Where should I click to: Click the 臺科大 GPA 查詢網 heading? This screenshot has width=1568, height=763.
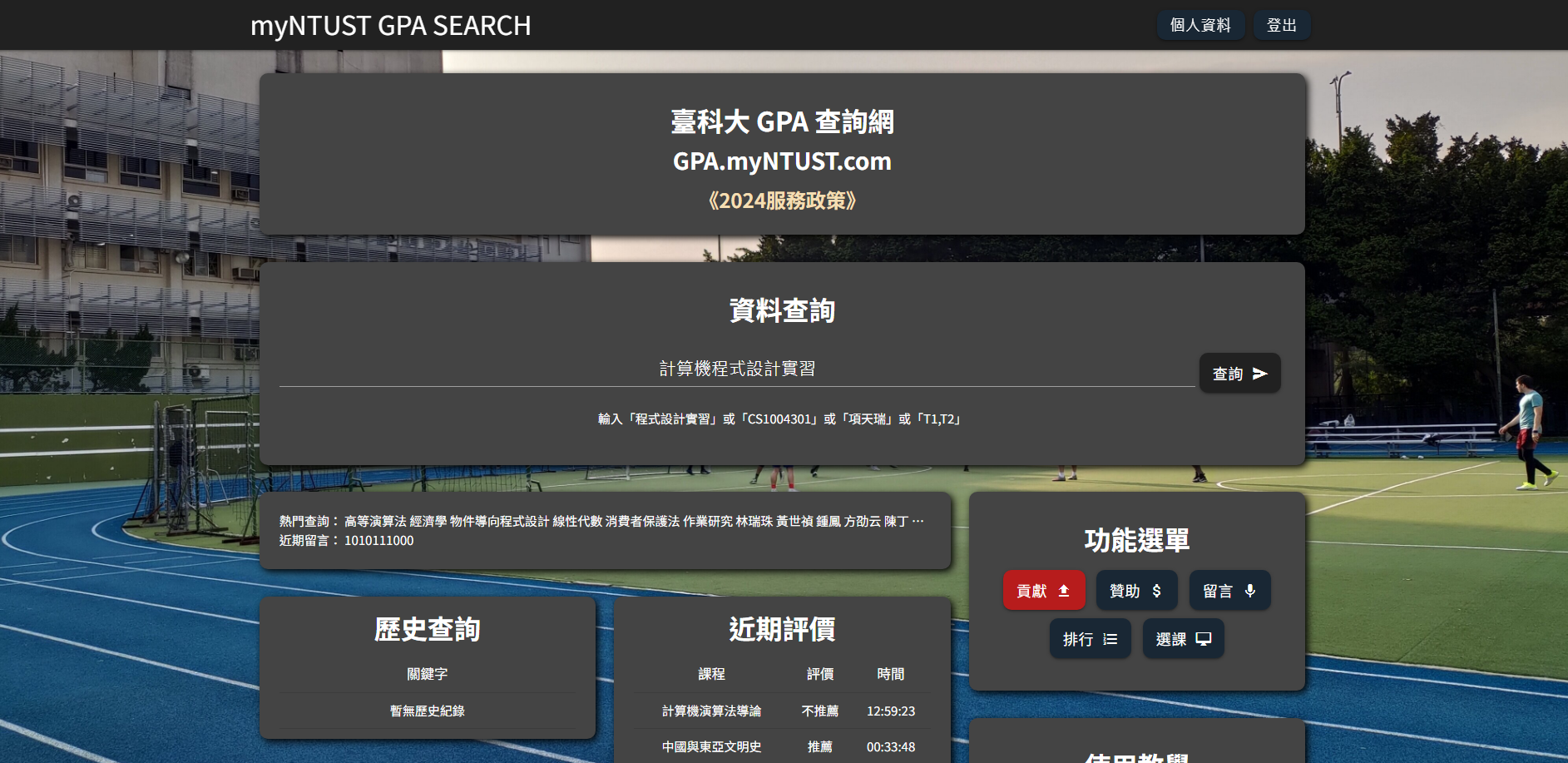tap(782, 122)
